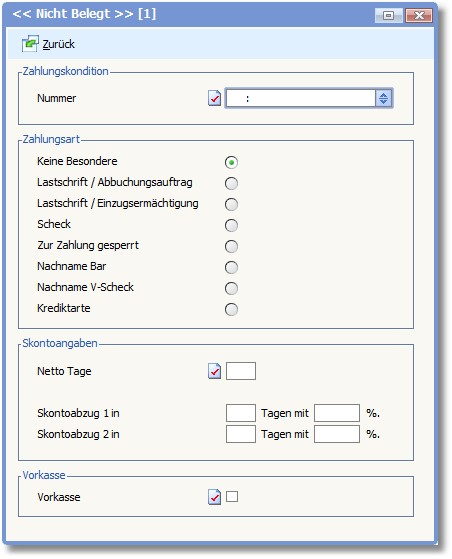Image resolution: width=452 pixels, height=559 pixels.
Task: Click the green Zurück arrow icon
Action: [x=30, y=44]
